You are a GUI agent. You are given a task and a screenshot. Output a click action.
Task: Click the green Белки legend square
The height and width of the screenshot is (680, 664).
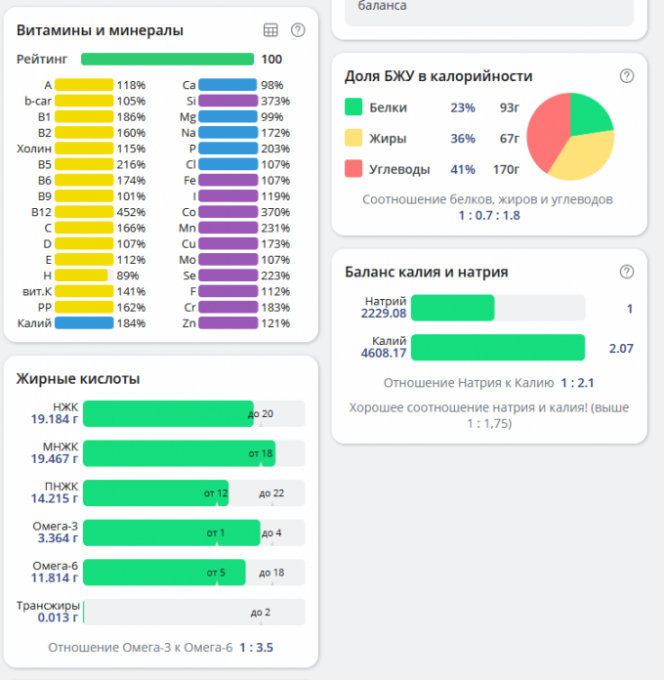(353, 107)
